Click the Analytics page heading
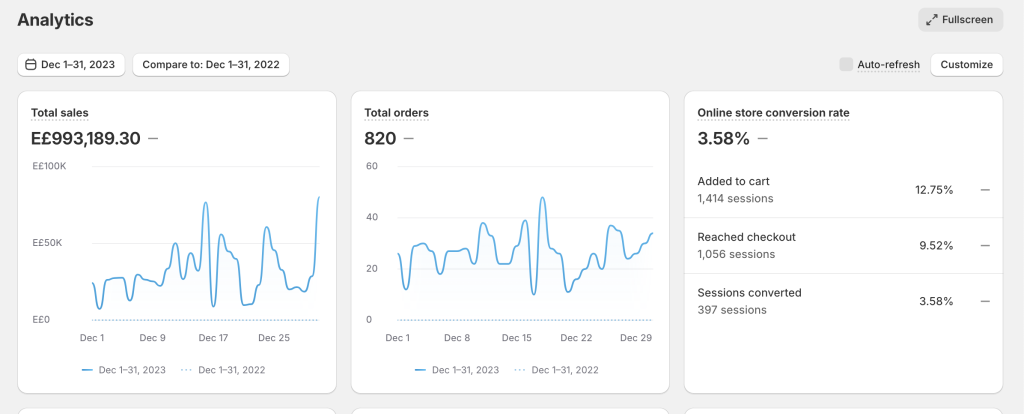This screenshot has width=1024, height=414. coord(55,20)
